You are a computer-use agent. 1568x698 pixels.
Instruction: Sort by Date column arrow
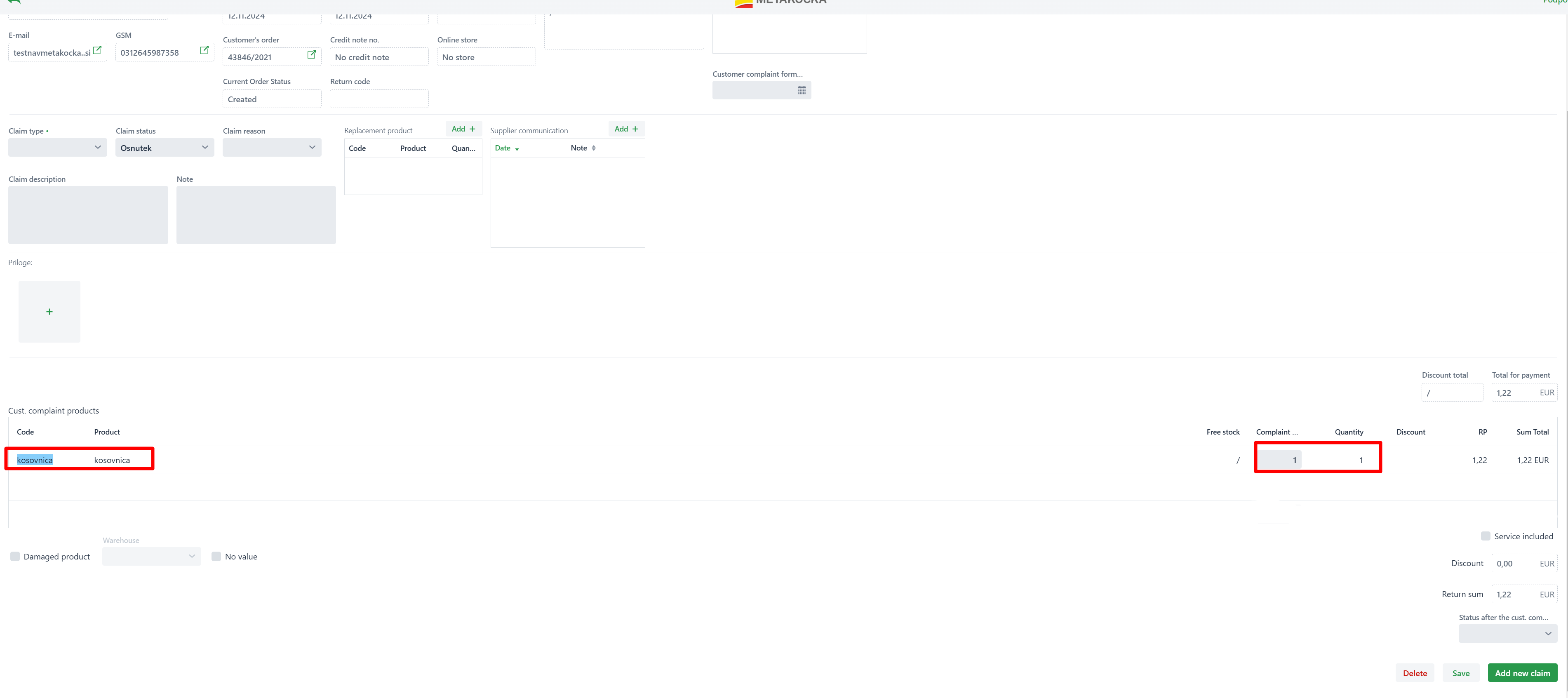tap(517, 149)
